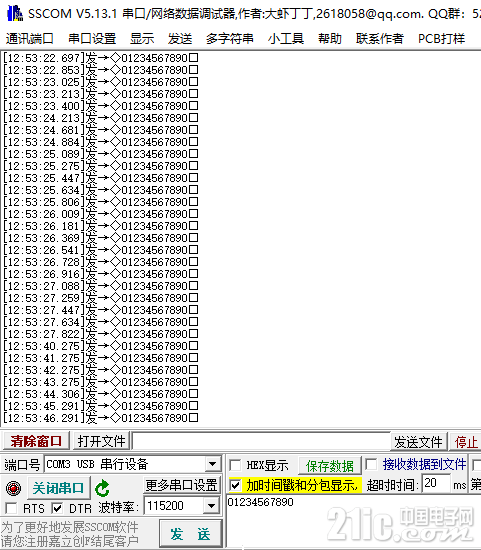This screenshot has width=481, height=550.
Task: Click the 波特率 label
Action: [118, 507]
